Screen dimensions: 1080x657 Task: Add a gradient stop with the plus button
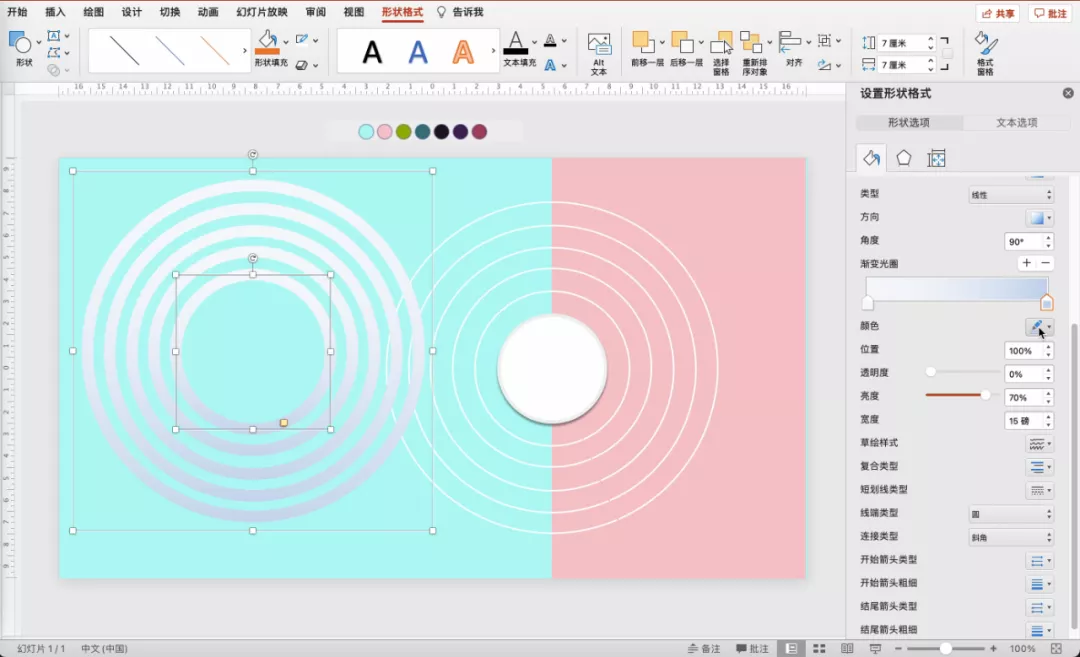[x=1026, y=263]
